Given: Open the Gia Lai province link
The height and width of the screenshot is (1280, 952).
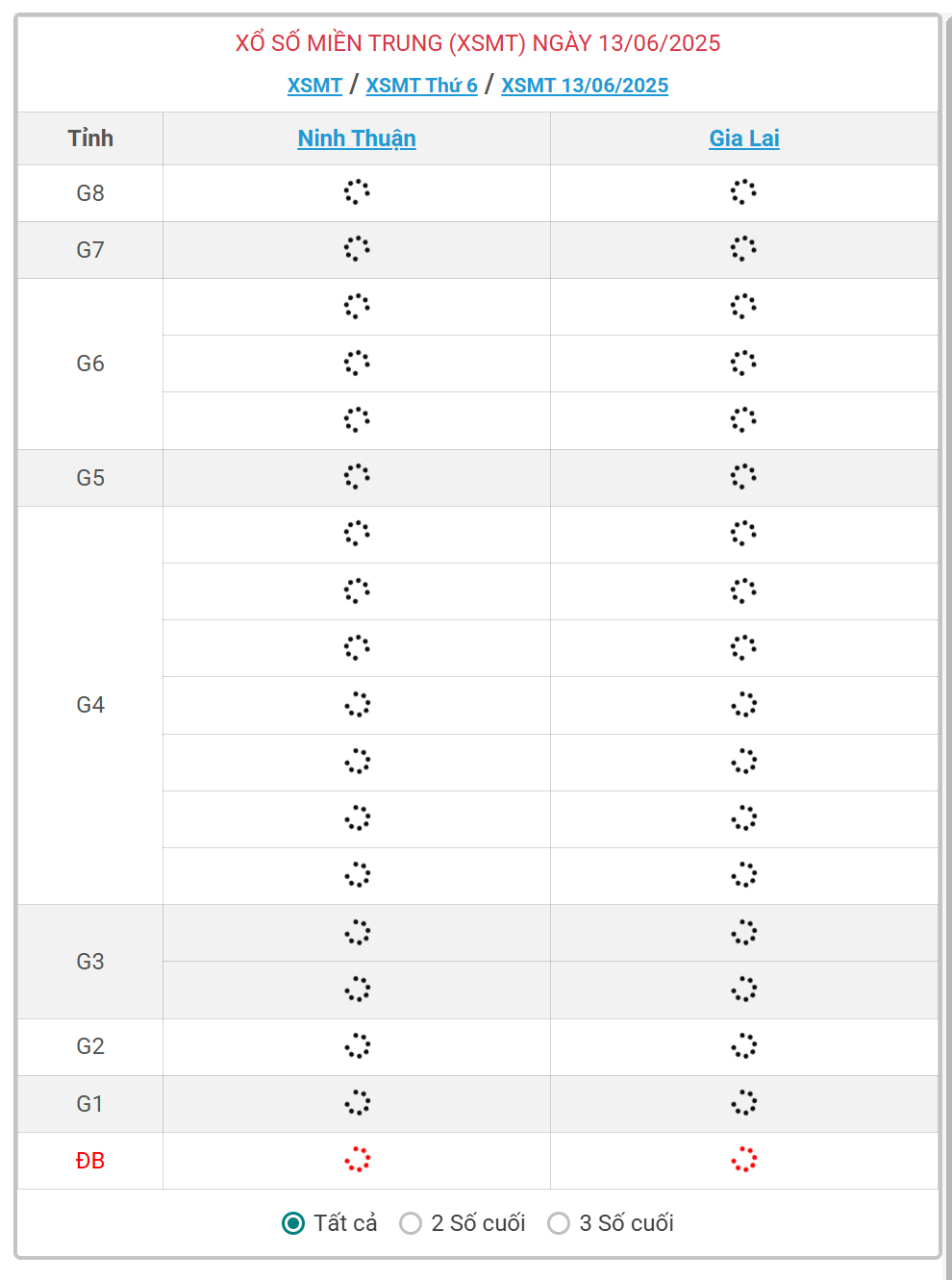Looking at the screenshot, I should pos(744,138).
